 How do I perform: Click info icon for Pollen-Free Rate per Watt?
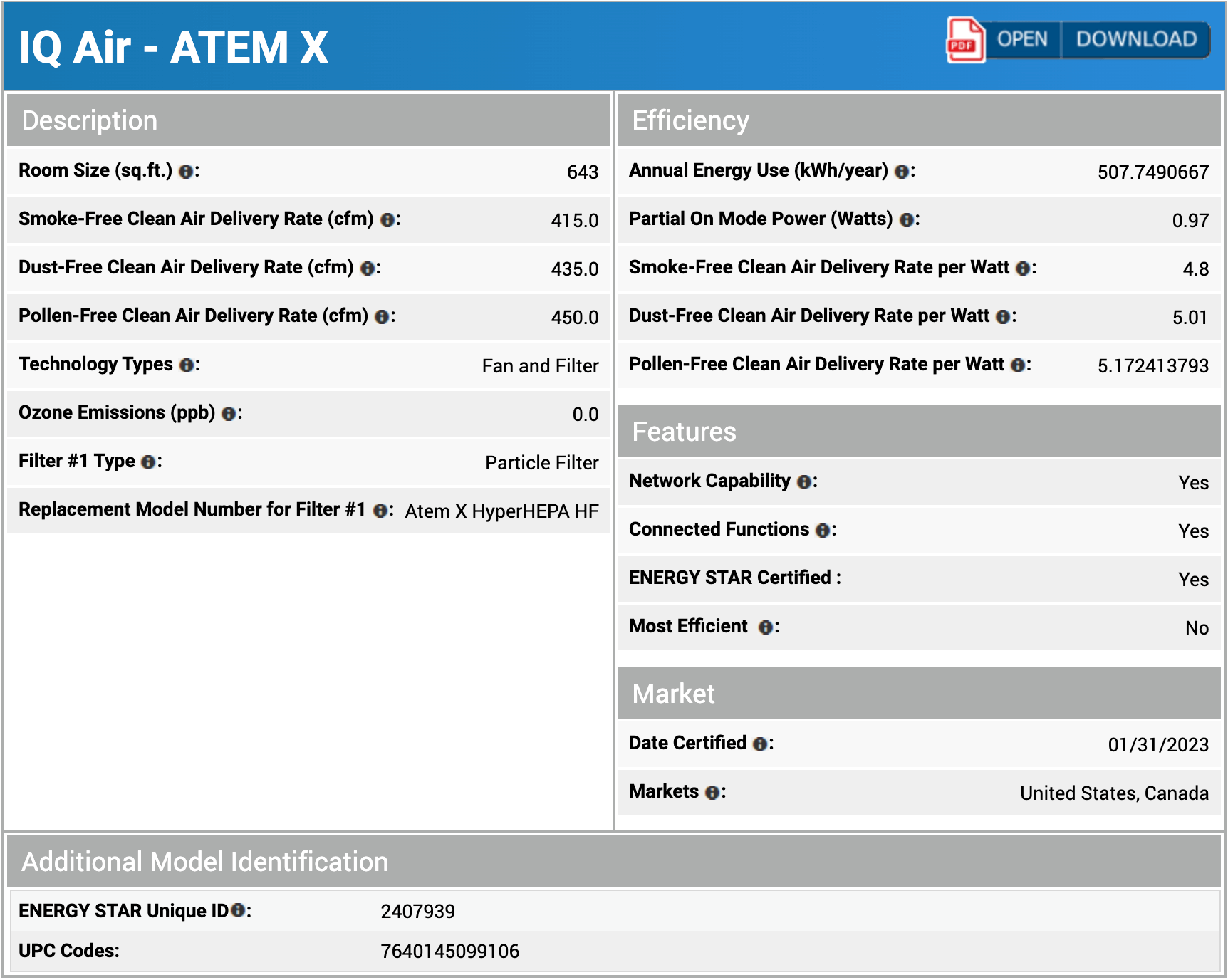pos(1018,365)
